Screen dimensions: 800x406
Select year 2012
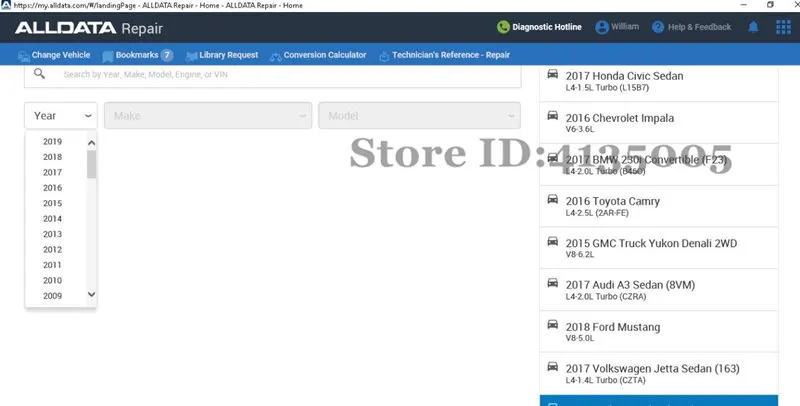click(x=53, y=250)
